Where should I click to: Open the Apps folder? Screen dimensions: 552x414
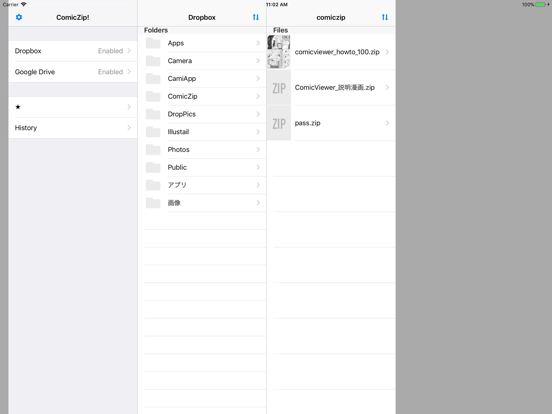pyautogui.click(x=202, y=43)
